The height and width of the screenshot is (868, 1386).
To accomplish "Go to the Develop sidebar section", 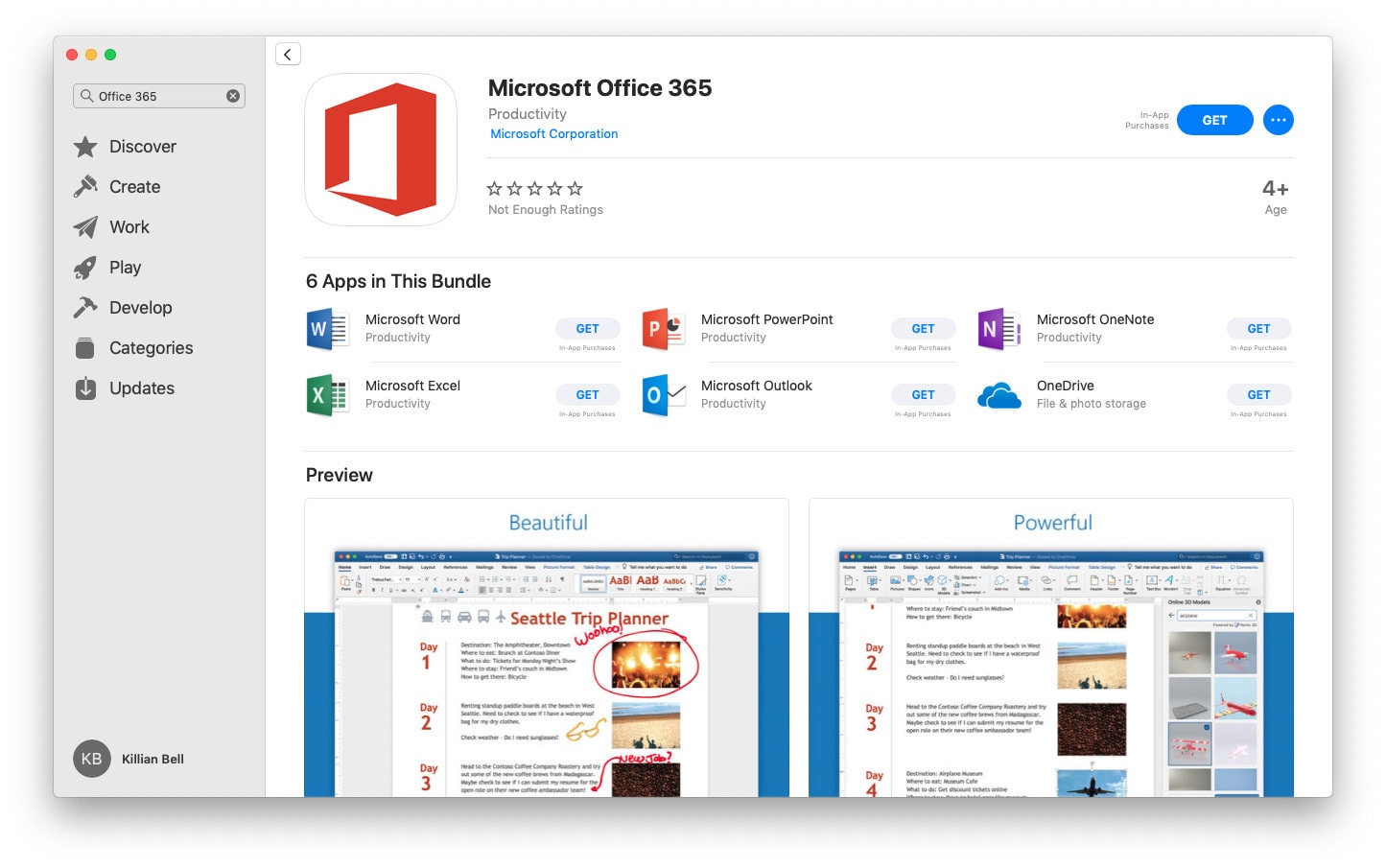I will pos(140,308).
